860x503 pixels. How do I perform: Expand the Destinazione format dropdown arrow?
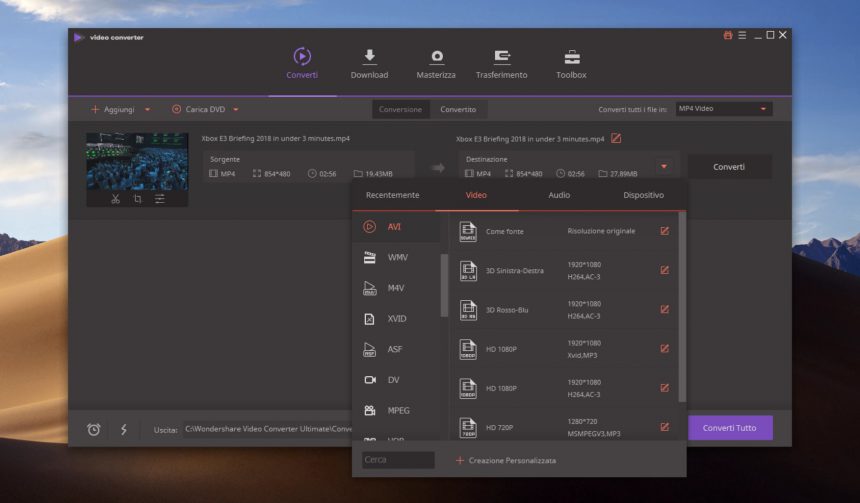[664, 166]
